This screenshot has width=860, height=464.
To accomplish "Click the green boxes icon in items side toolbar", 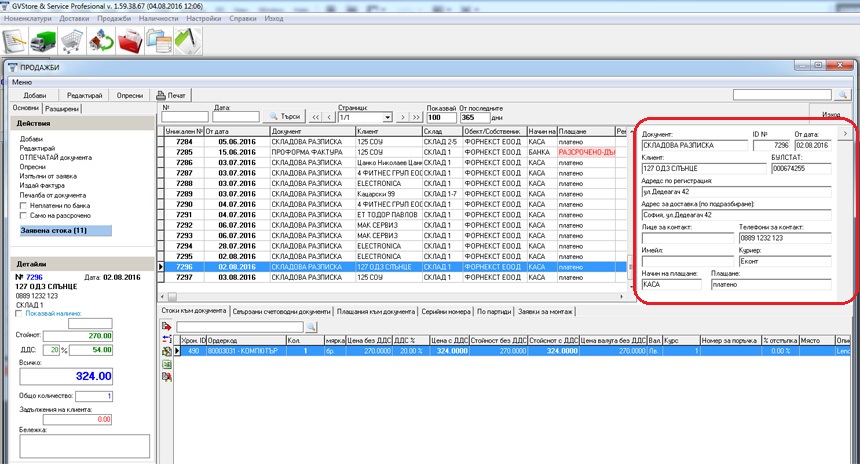I will point(167,351).
